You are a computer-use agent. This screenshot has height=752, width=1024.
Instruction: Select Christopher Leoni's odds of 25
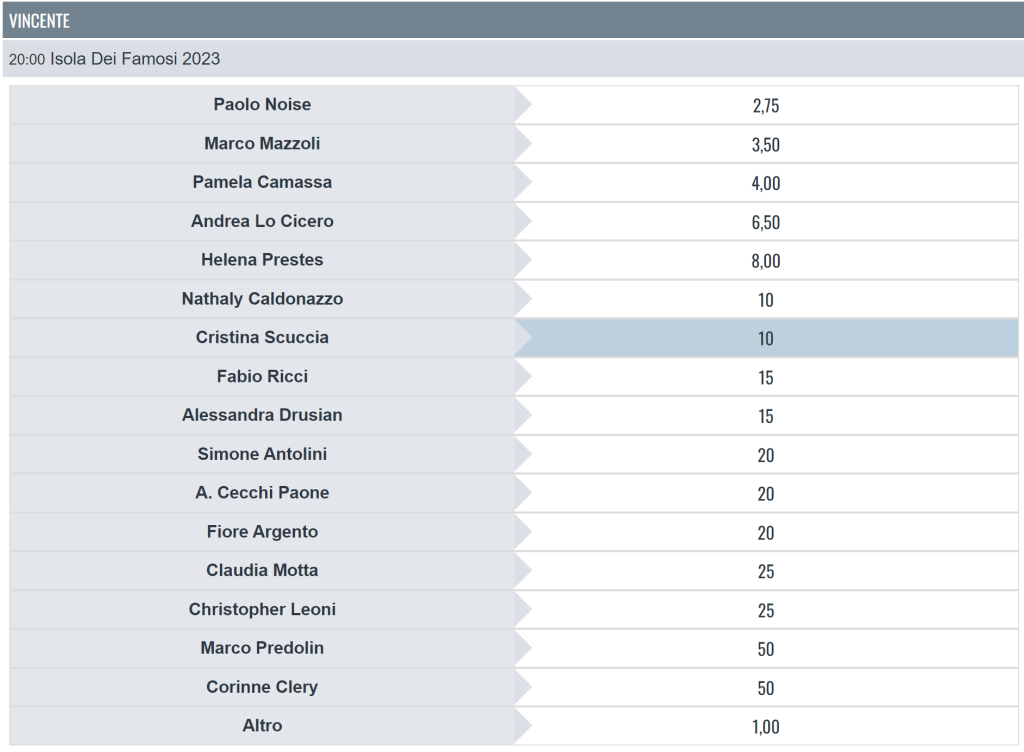(766, 610)
